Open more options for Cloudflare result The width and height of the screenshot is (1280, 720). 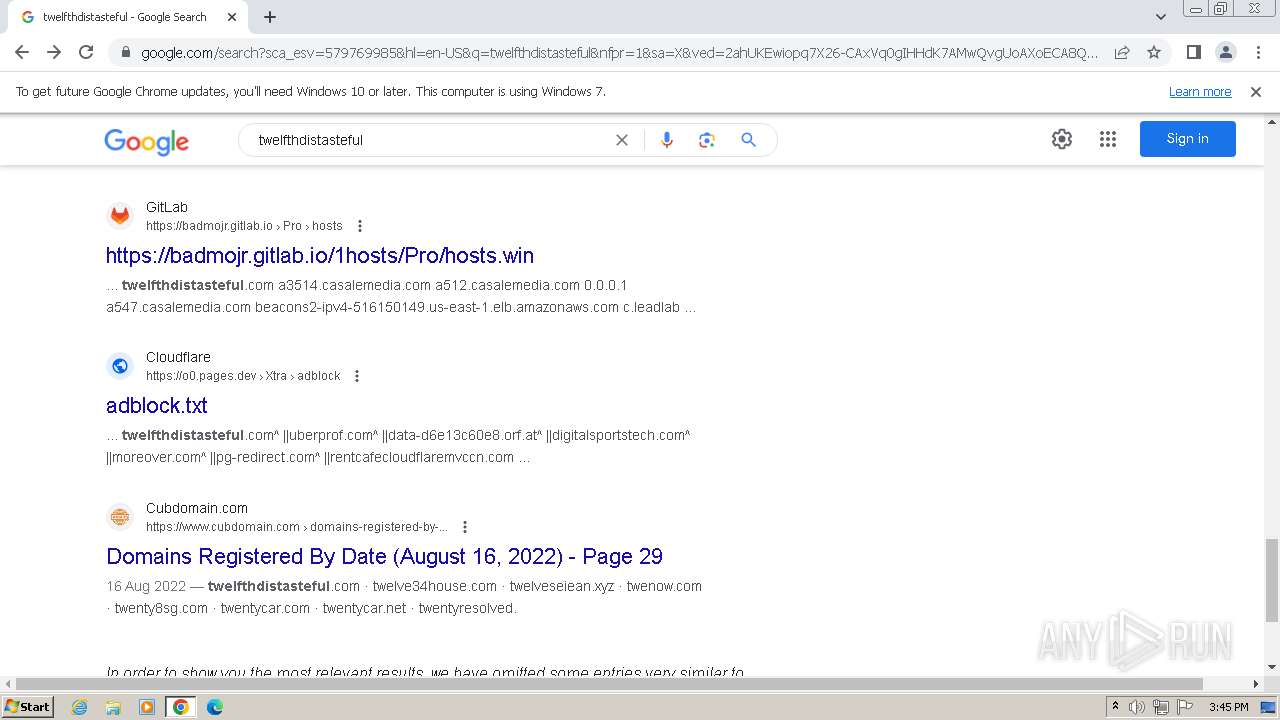pyautogui.click(x=357, y=376)
